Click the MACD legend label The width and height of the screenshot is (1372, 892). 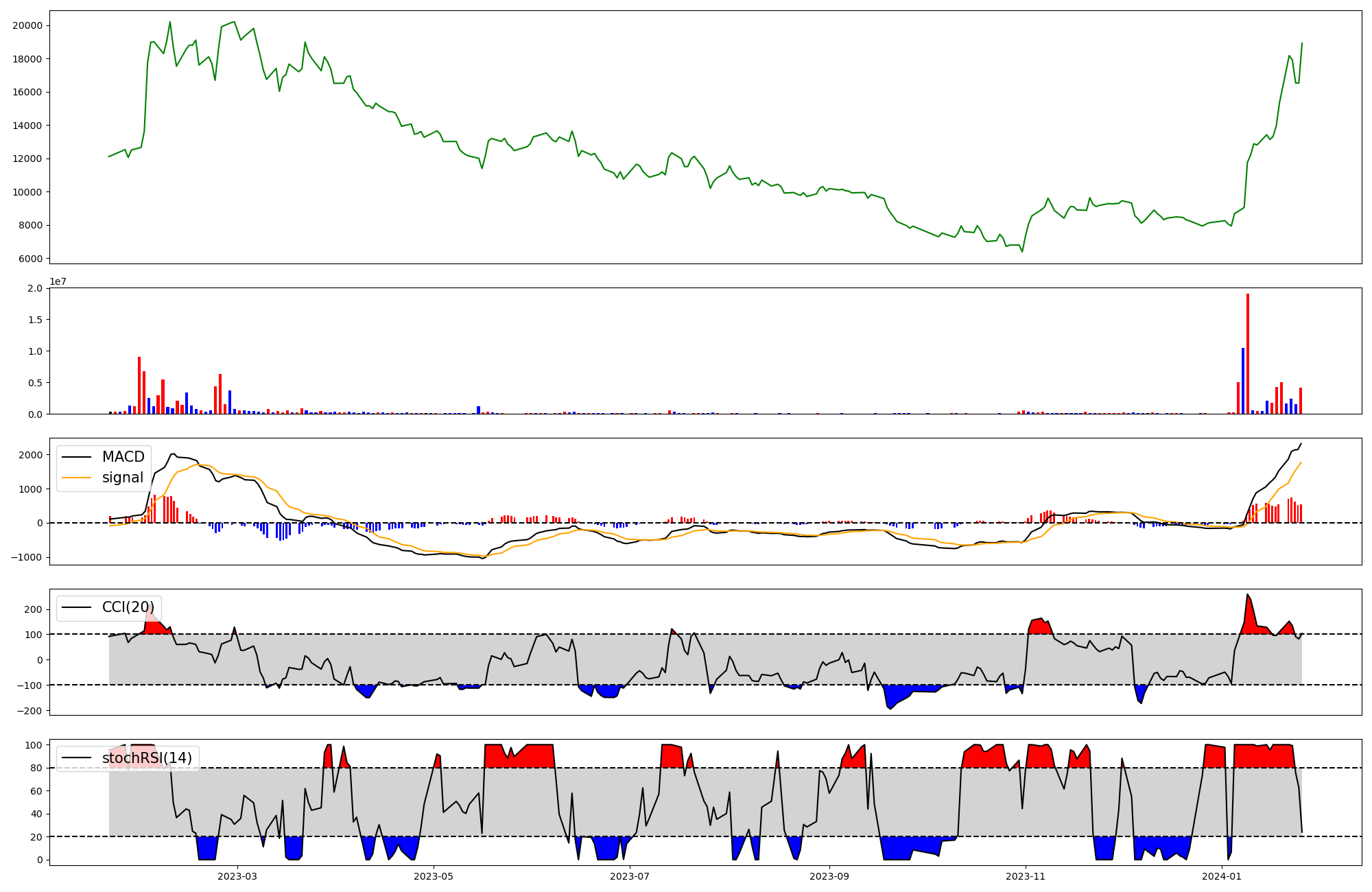coord(123,457)
